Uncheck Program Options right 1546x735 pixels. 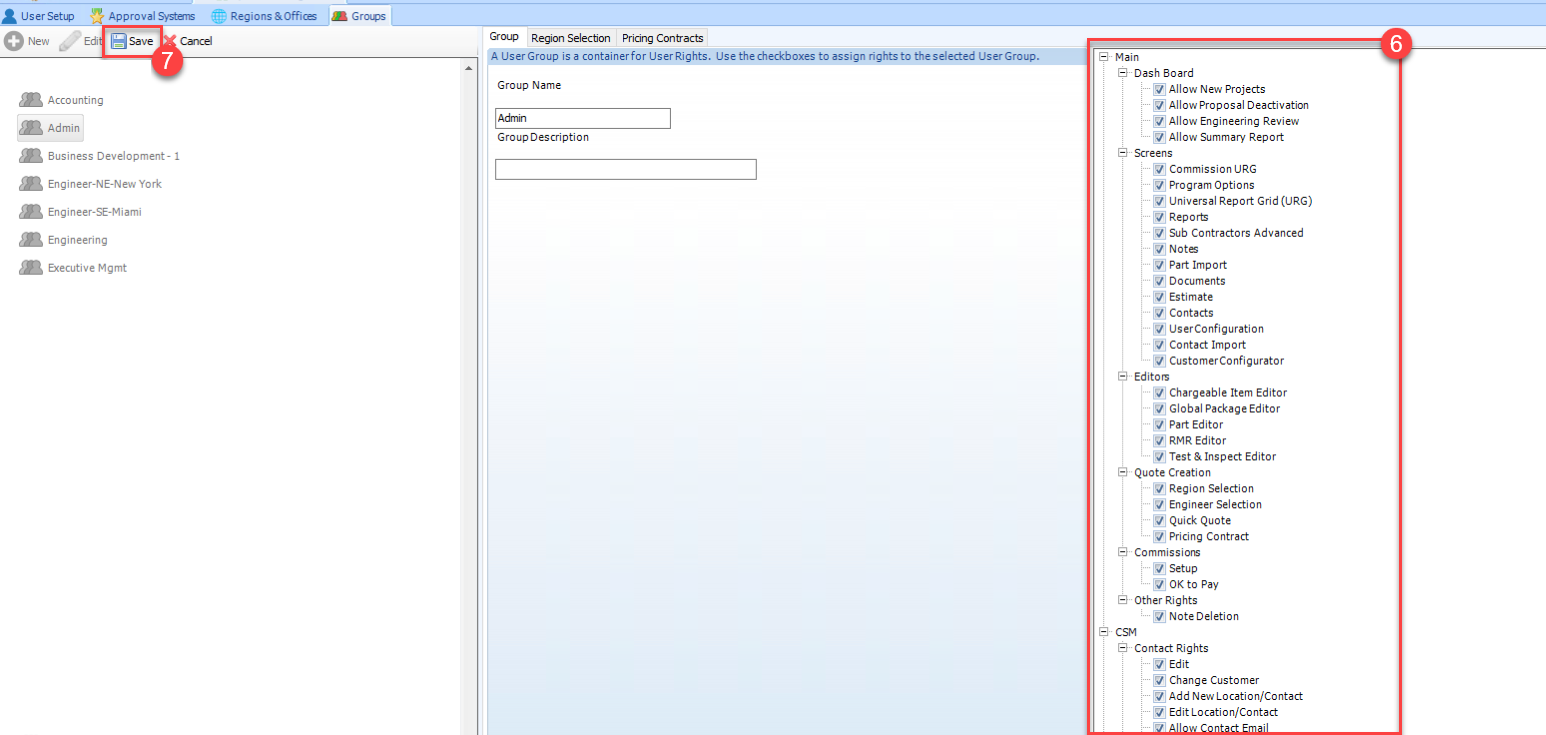pos(1160,185)
